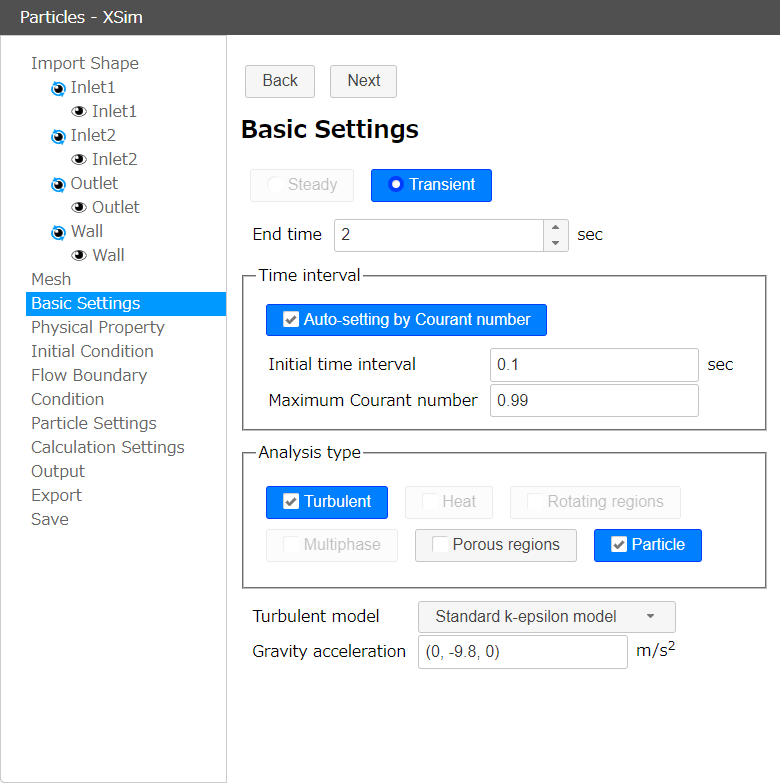
Task: Select Inlet2 group tree item
Action: point(93,135)
